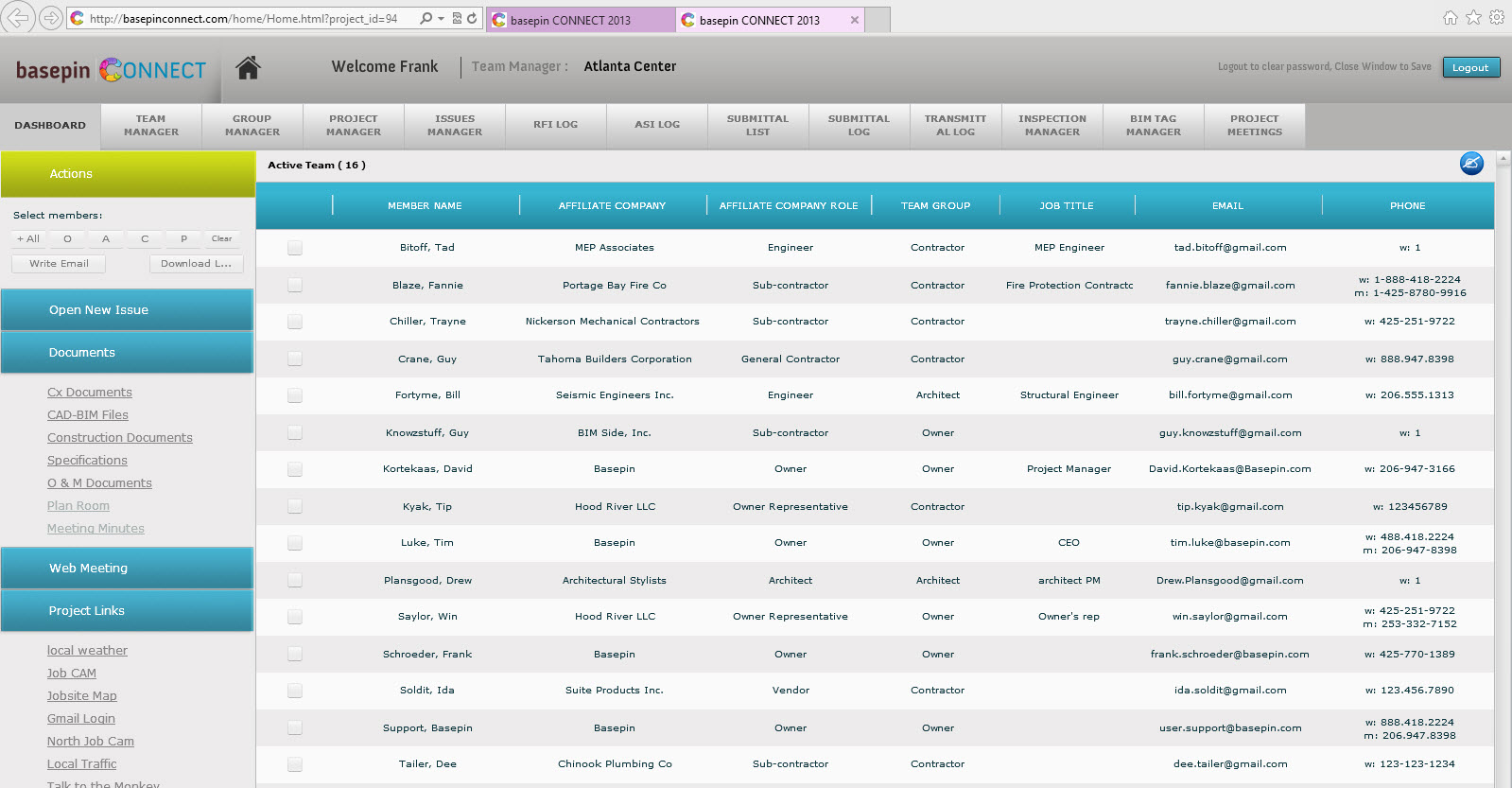Enable the checkbox for Luke, Tim
The height and width of the screenshot is (788, 1512).
(295, 543)
